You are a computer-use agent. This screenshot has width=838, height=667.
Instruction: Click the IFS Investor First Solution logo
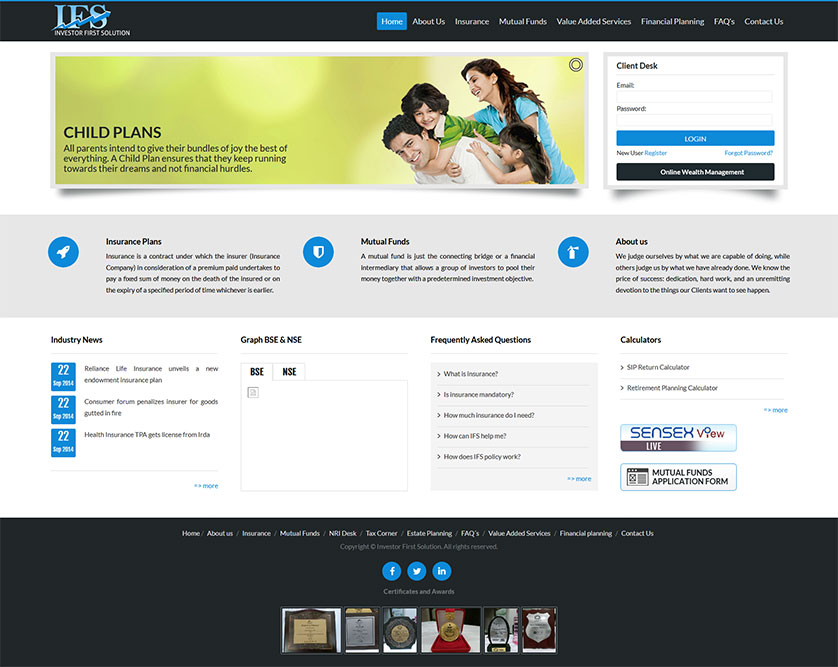92,20
